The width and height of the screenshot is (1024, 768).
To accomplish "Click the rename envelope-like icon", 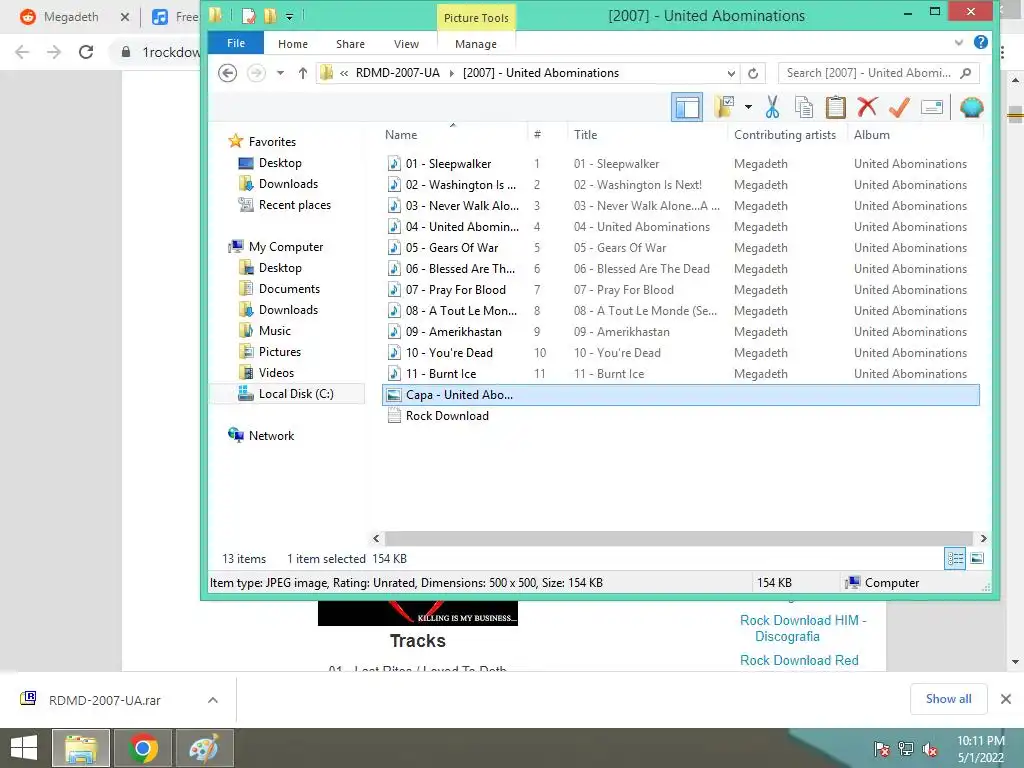I will pyautogui.click(x=932, y=107).
